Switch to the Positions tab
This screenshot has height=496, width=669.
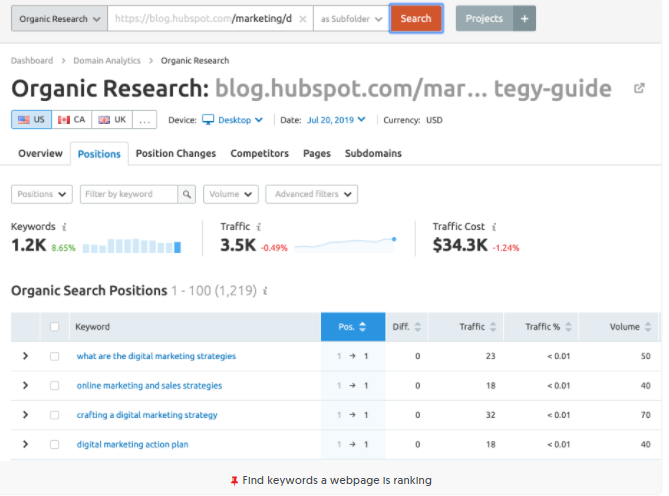[99, 154]
